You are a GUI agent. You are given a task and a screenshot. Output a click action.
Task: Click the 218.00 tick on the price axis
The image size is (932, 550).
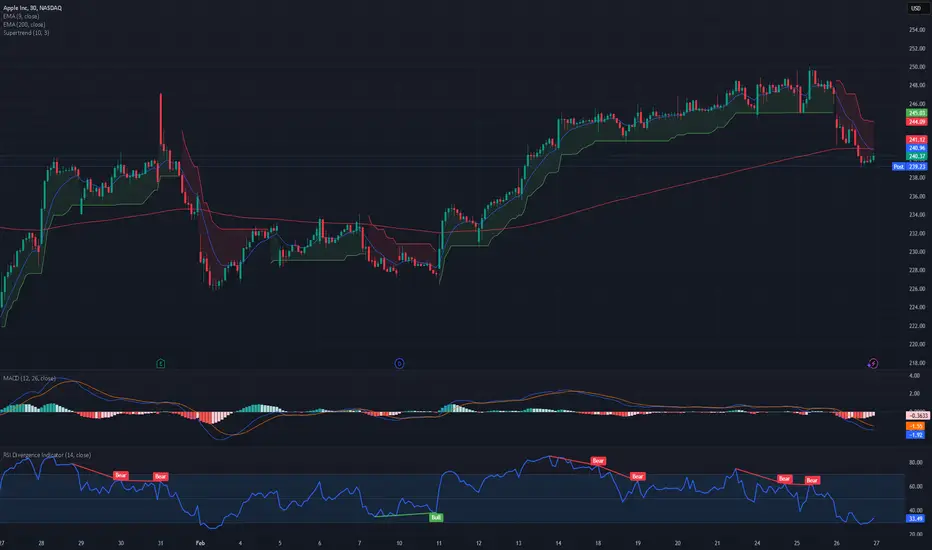[917, 363]
